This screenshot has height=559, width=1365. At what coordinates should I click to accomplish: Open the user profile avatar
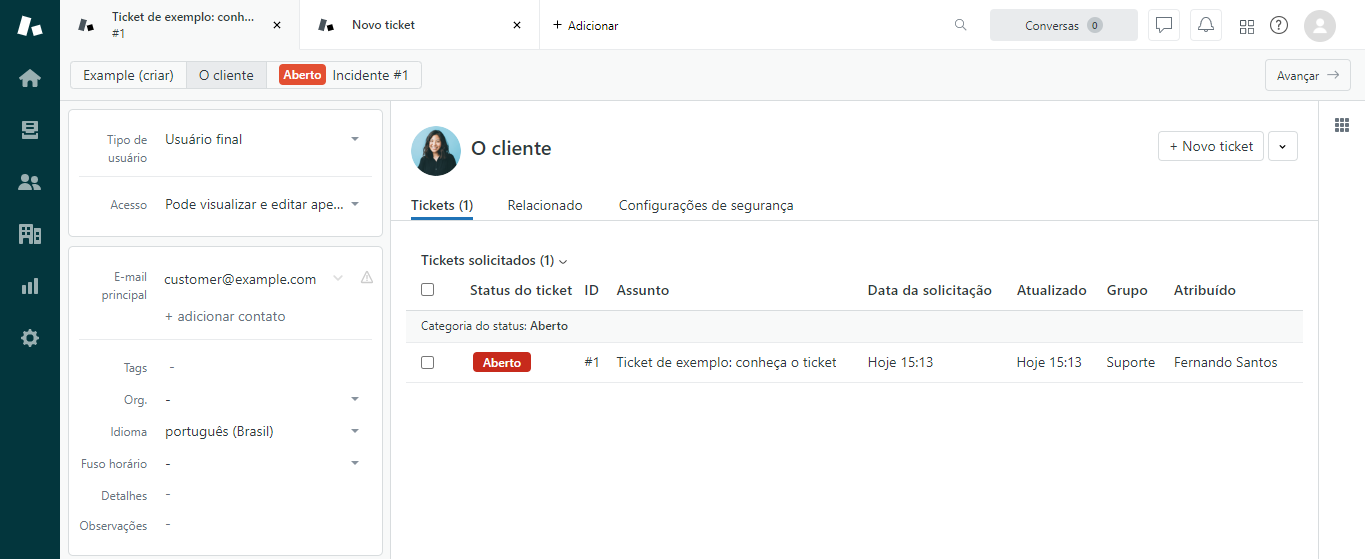tap(1320, 25)
